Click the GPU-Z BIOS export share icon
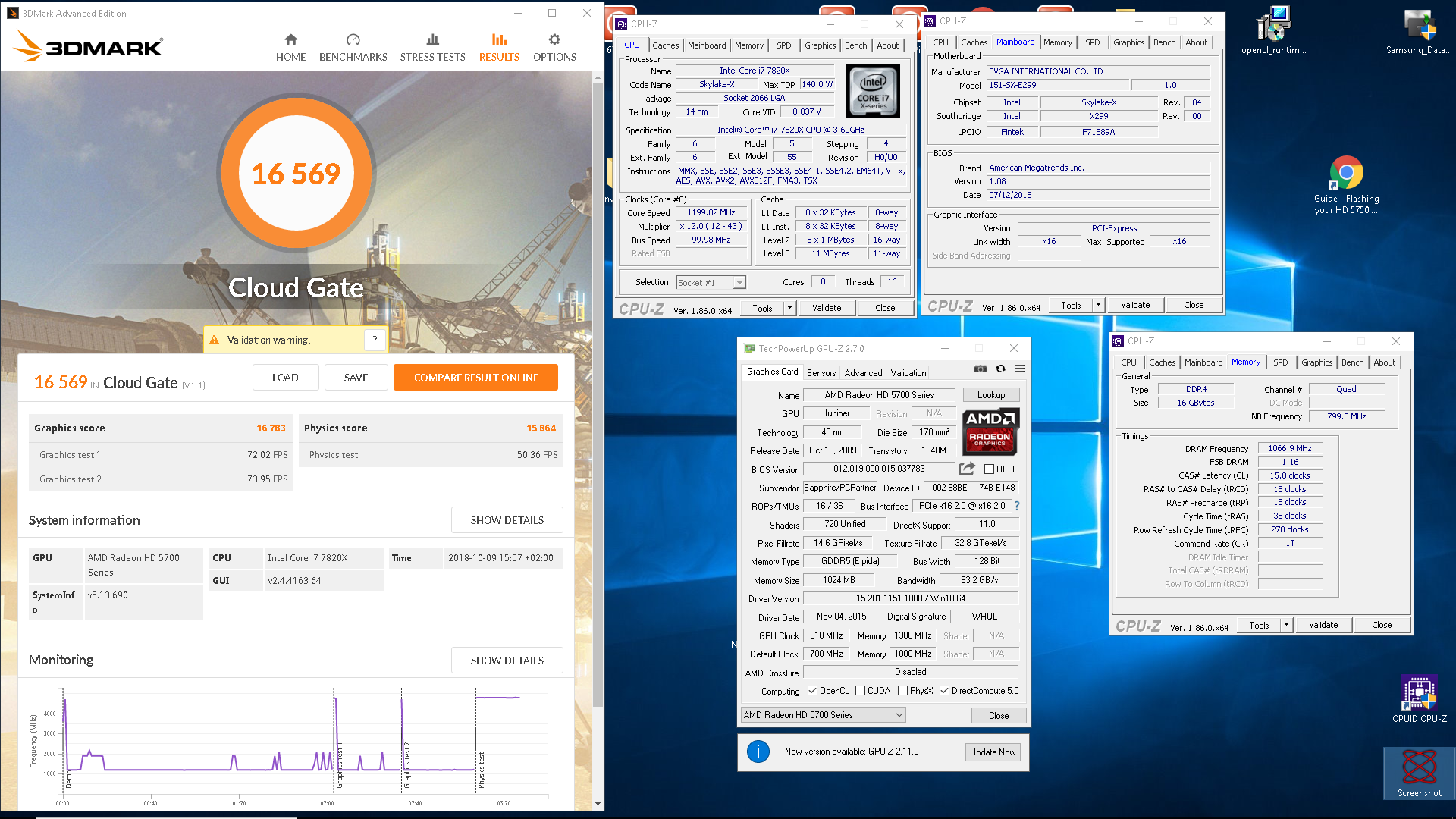 coord(967,469)
